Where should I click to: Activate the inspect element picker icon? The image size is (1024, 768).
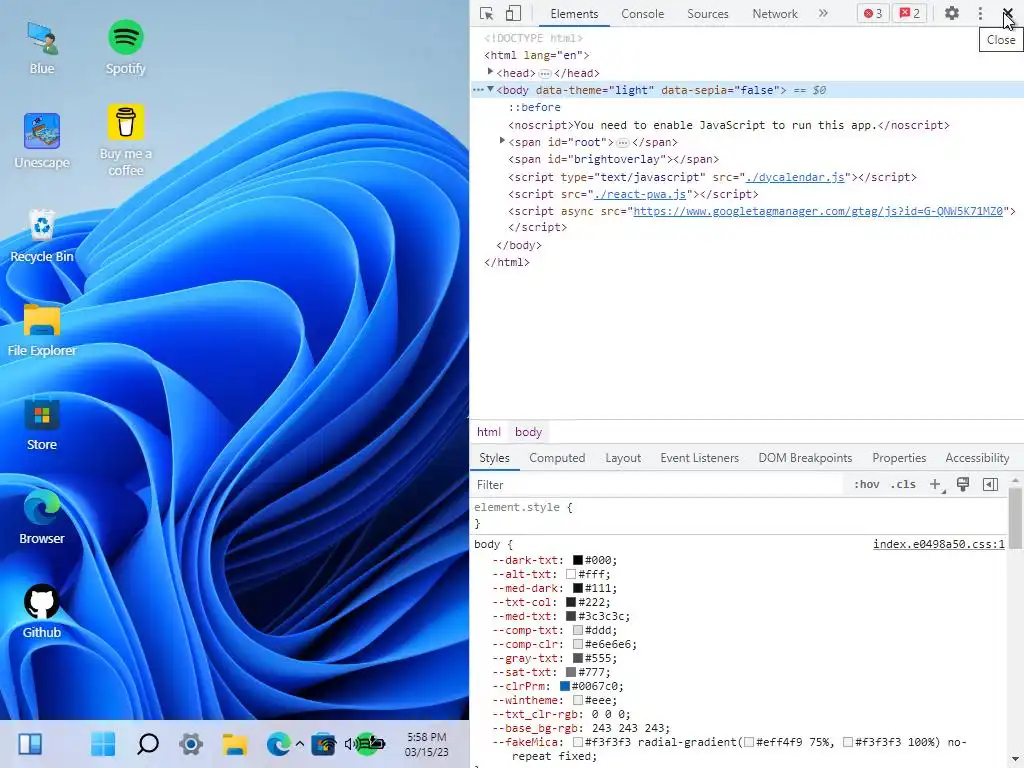click(x=486, y=14)
